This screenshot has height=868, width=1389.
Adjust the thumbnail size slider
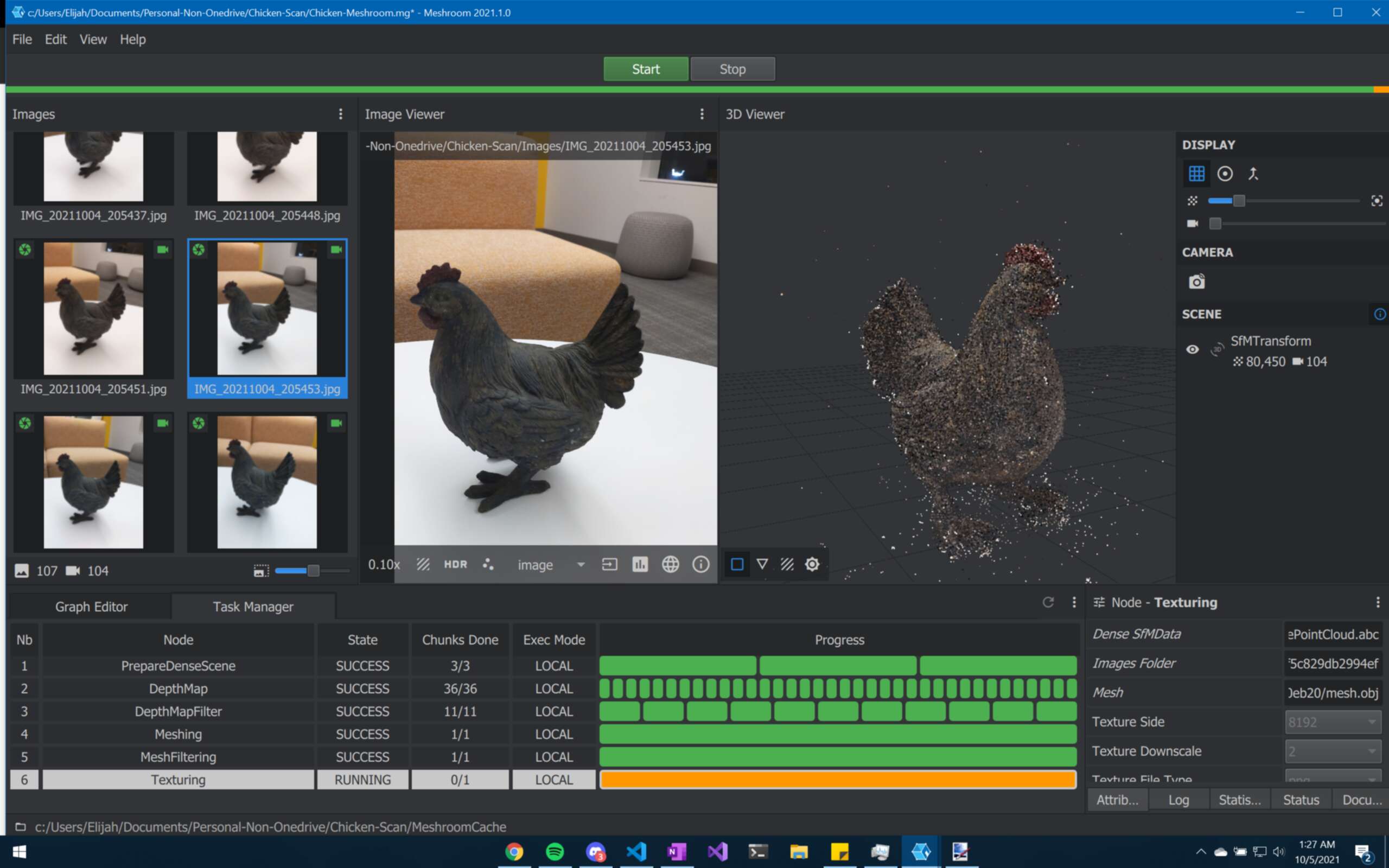click(312, 571)
